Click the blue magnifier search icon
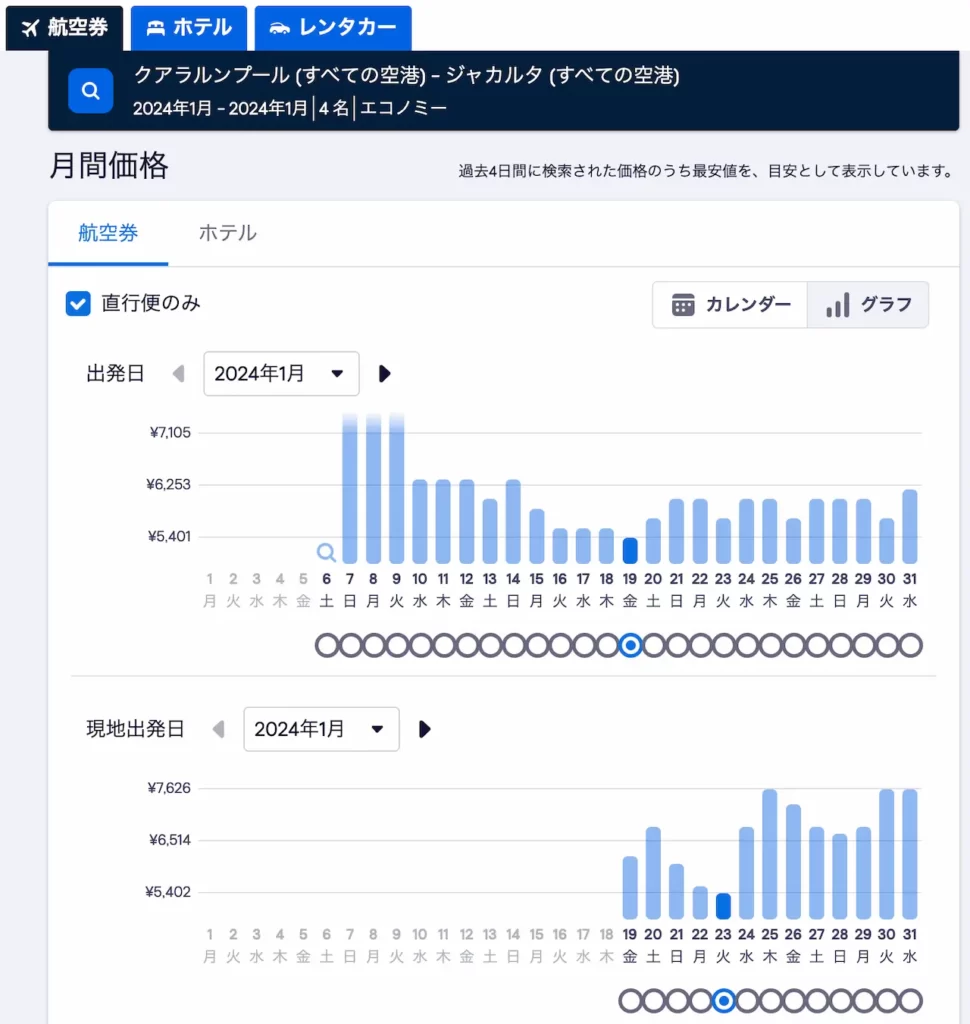 click(x=90, y=90)
